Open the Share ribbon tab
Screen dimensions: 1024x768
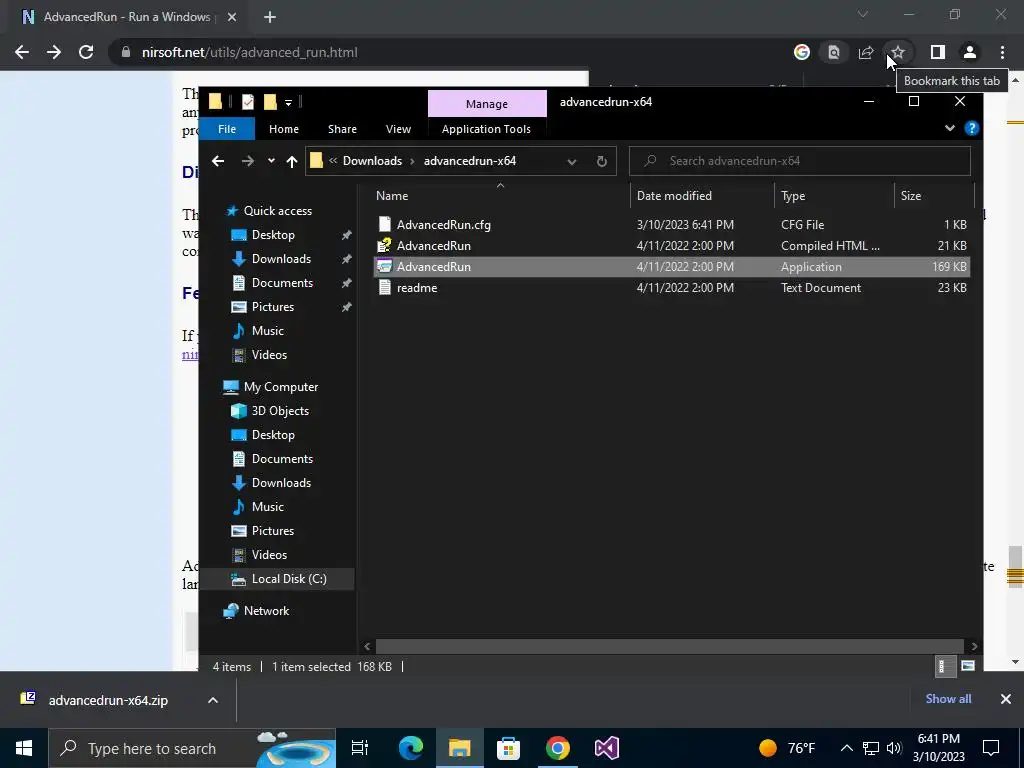tap(342, 129)
